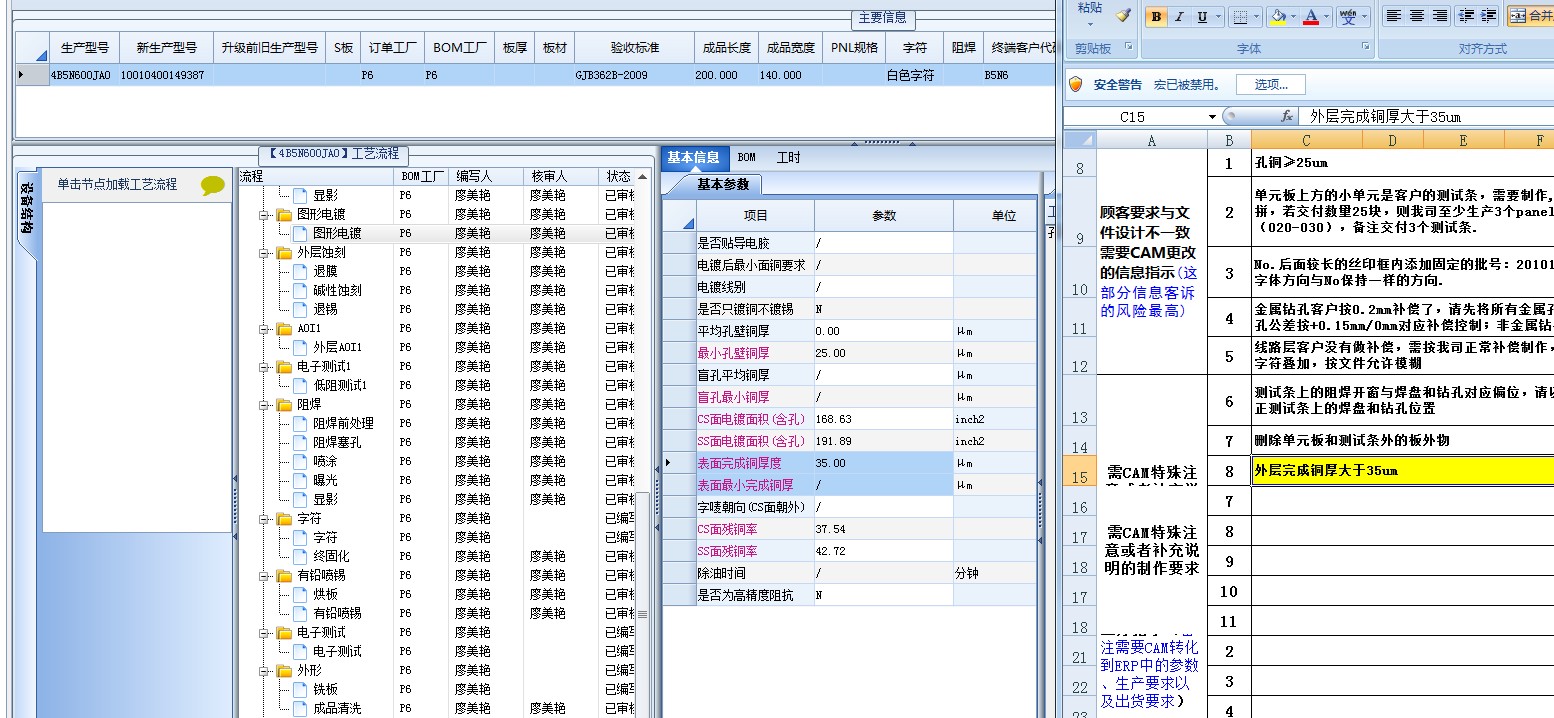Viewport: 1554px width, 718px height.
Task: Align text left in Excel
Action: point(1393,16)
